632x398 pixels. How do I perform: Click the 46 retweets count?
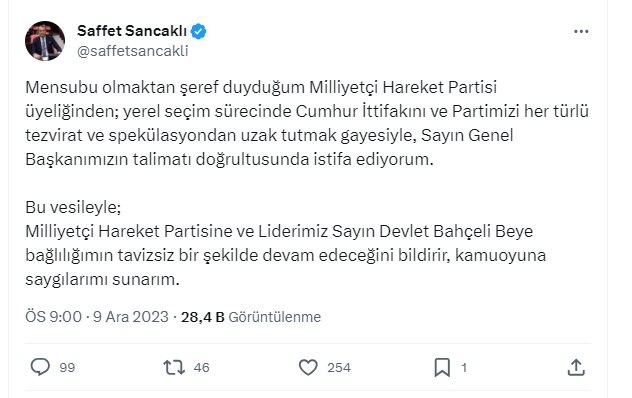pos(201,368)
